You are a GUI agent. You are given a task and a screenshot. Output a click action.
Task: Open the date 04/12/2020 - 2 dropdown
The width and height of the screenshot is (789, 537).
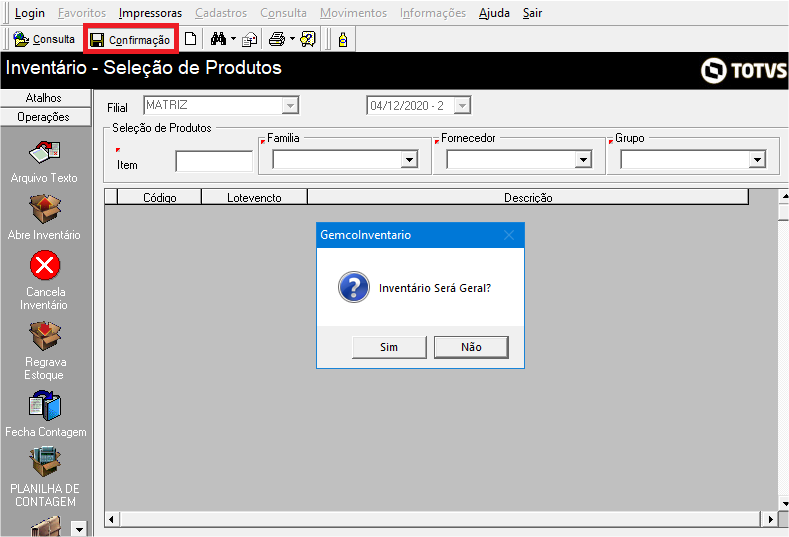(462, 106)
